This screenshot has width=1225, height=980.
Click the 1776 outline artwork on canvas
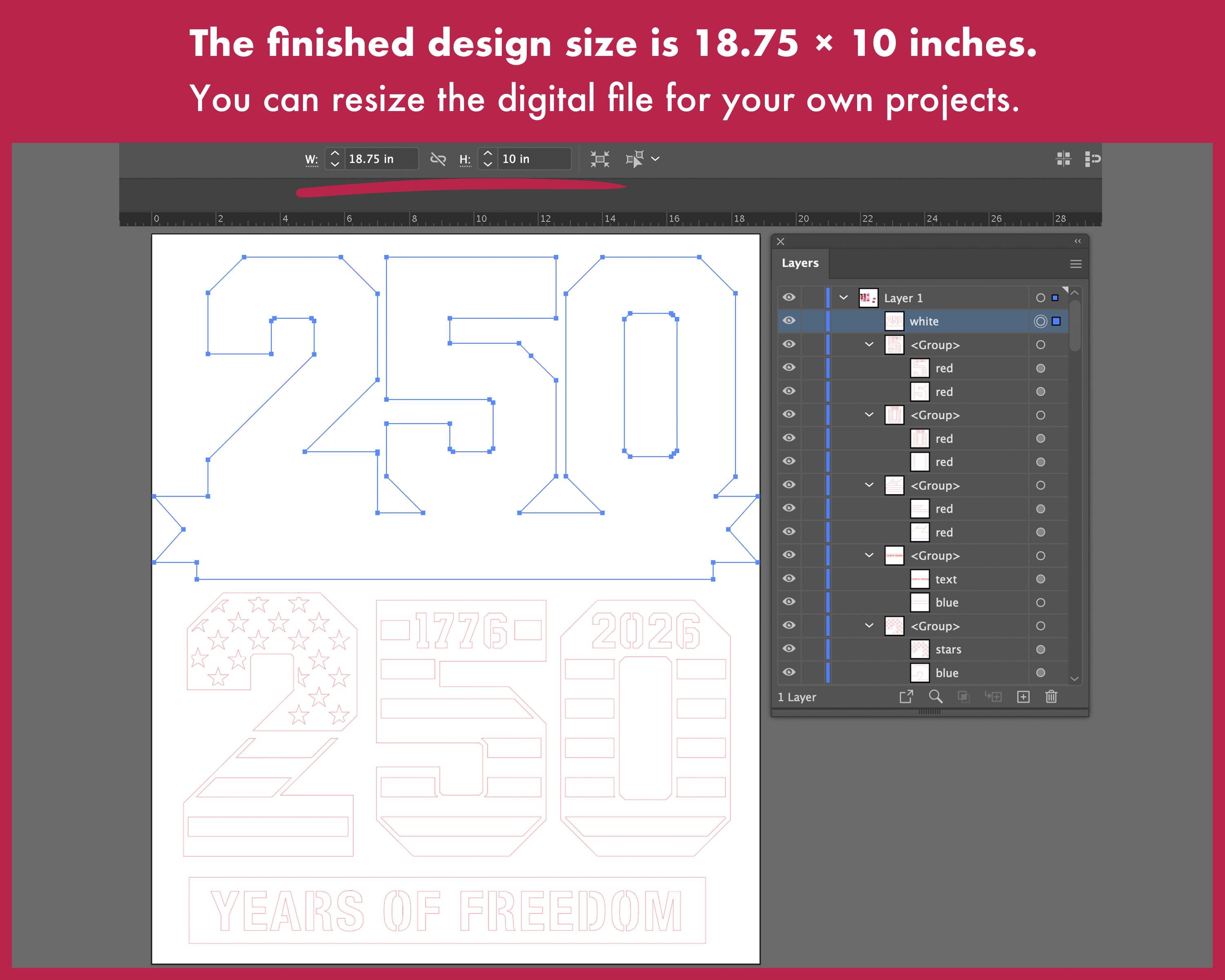click(461, 630)
